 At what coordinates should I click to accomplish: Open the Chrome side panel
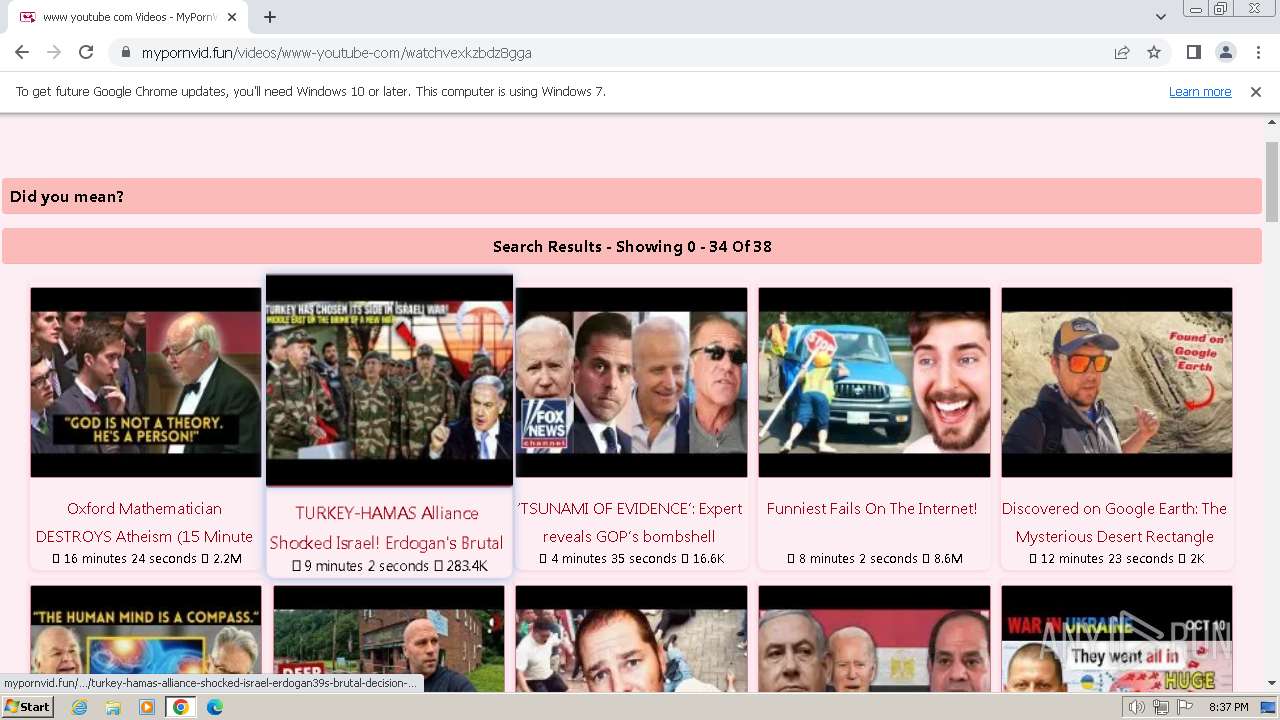(x=1193, y=52)
